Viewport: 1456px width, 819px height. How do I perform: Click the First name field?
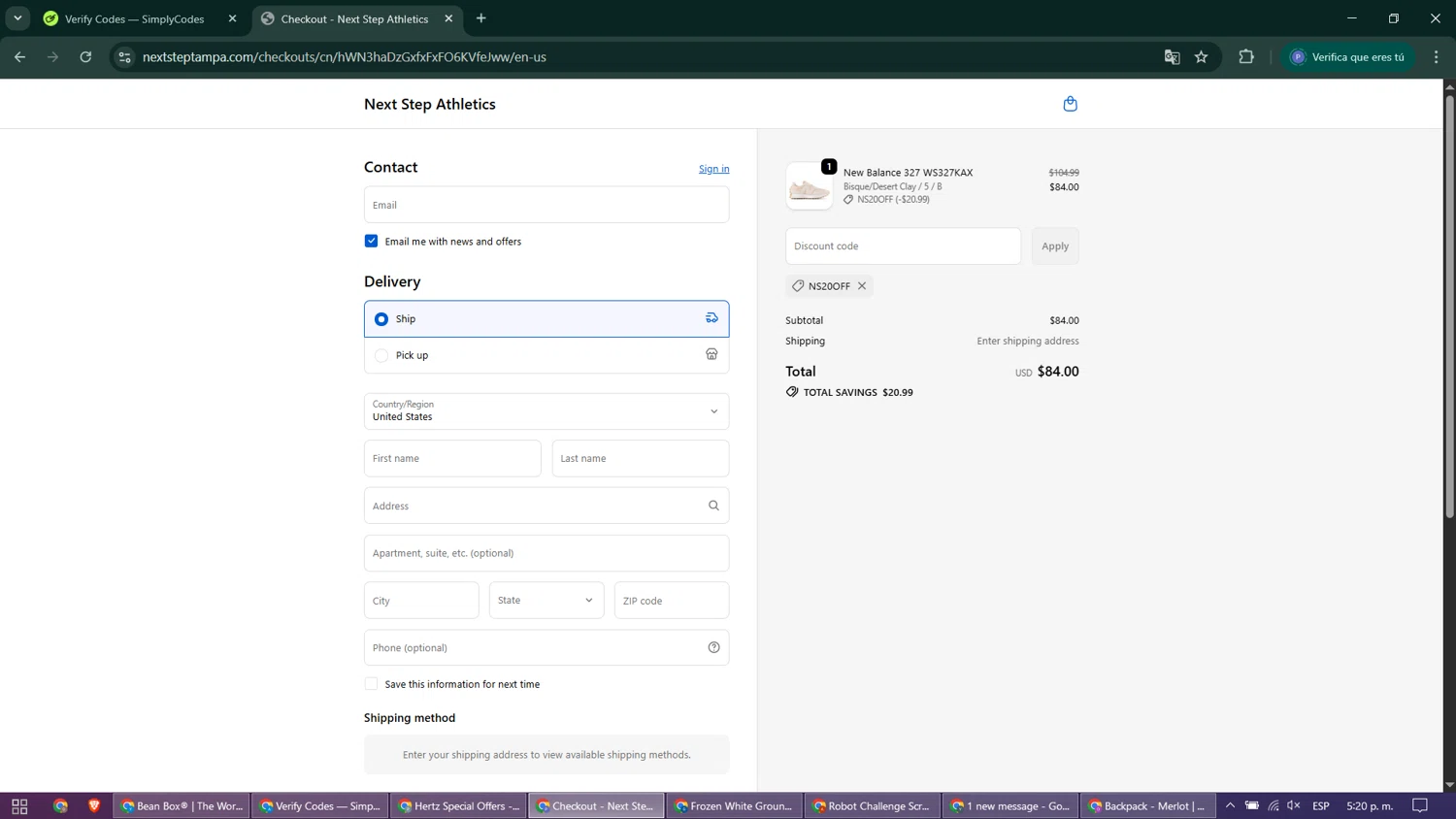(x=452, y=458)
